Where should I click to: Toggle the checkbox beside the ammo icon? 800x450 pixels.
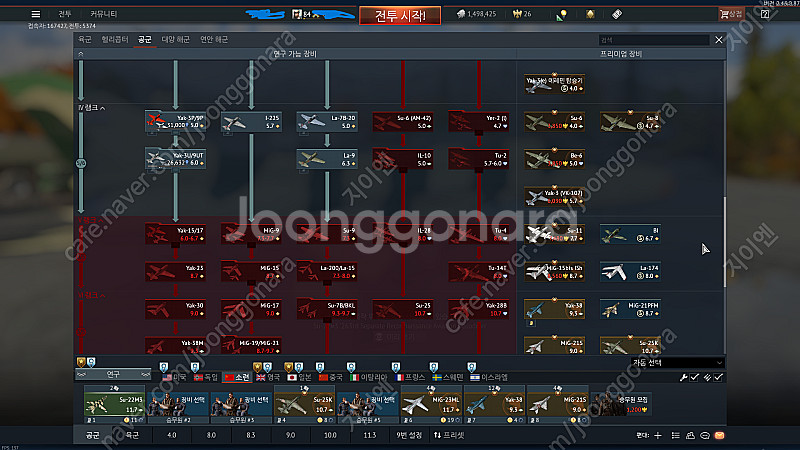click(718, 378)
